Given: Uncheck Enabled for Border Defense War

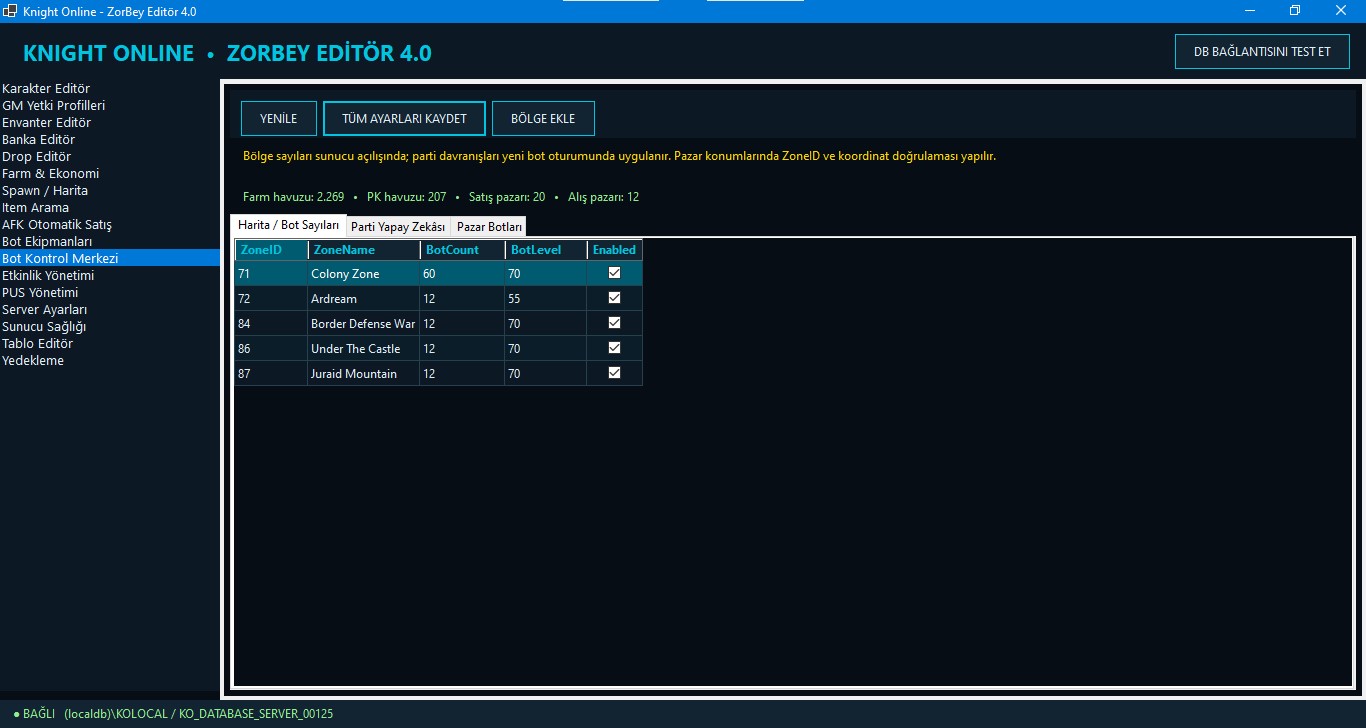Looking at the screenshot, I should pos(614,323).
